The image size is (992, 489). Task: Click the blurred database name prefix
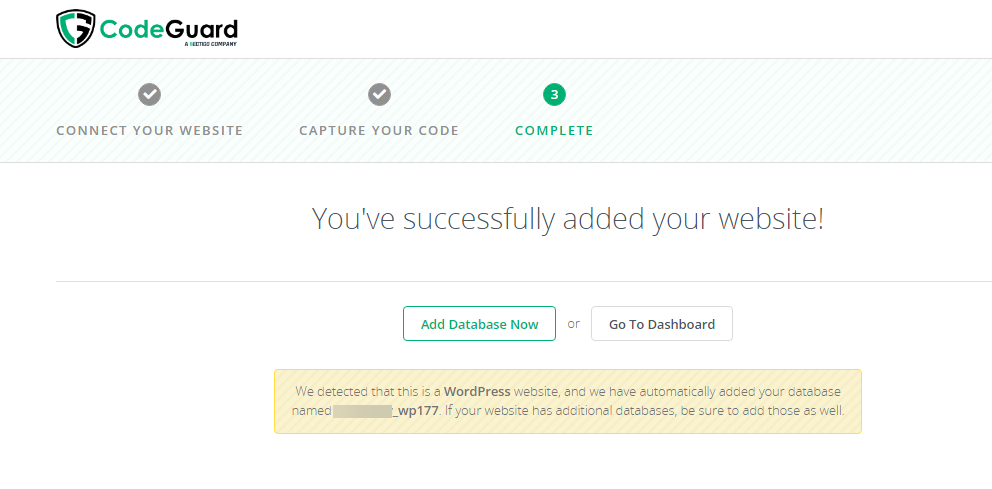(362, 411)
